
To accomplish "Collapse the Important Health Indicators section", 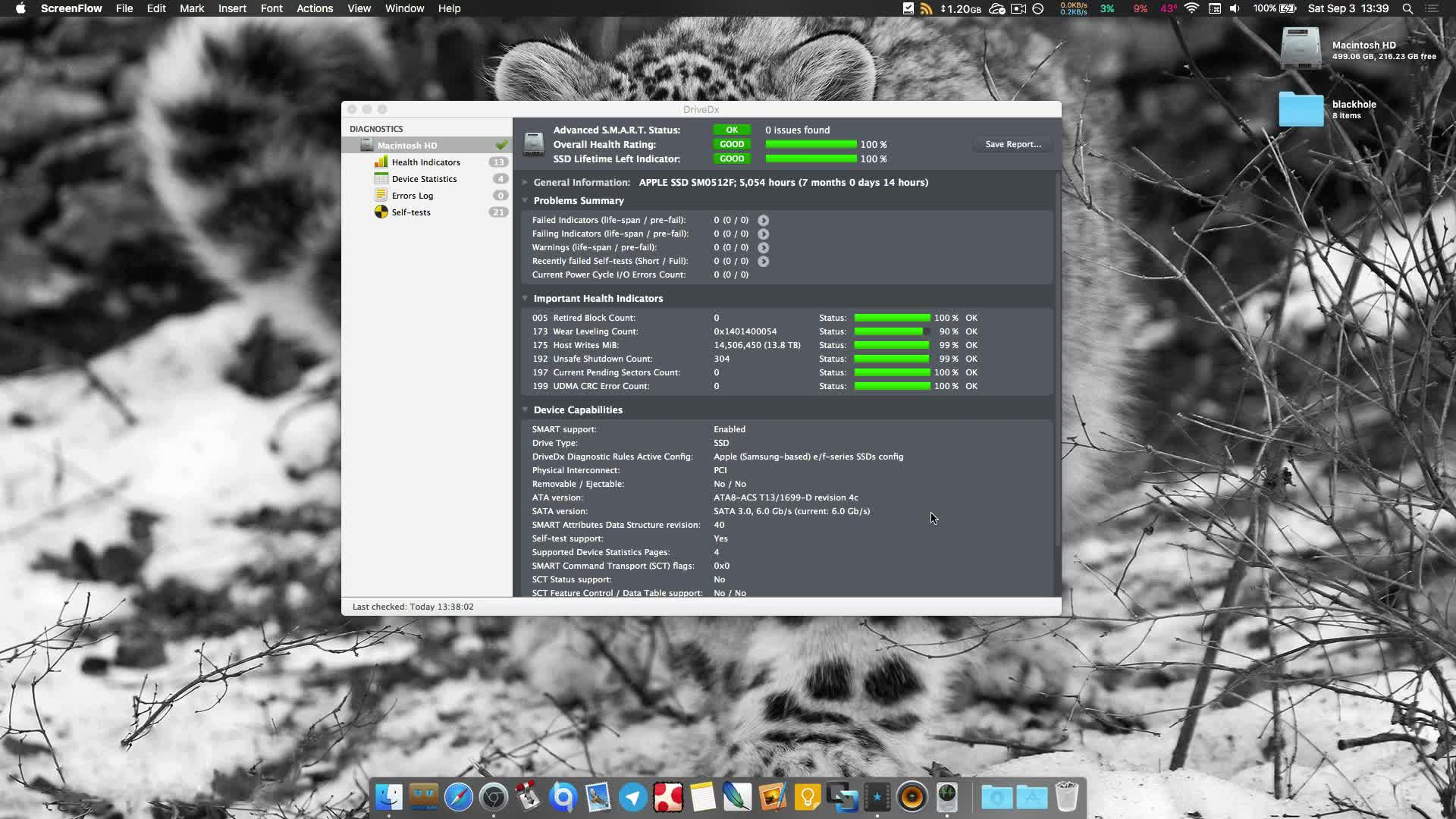I will [525, 299].
